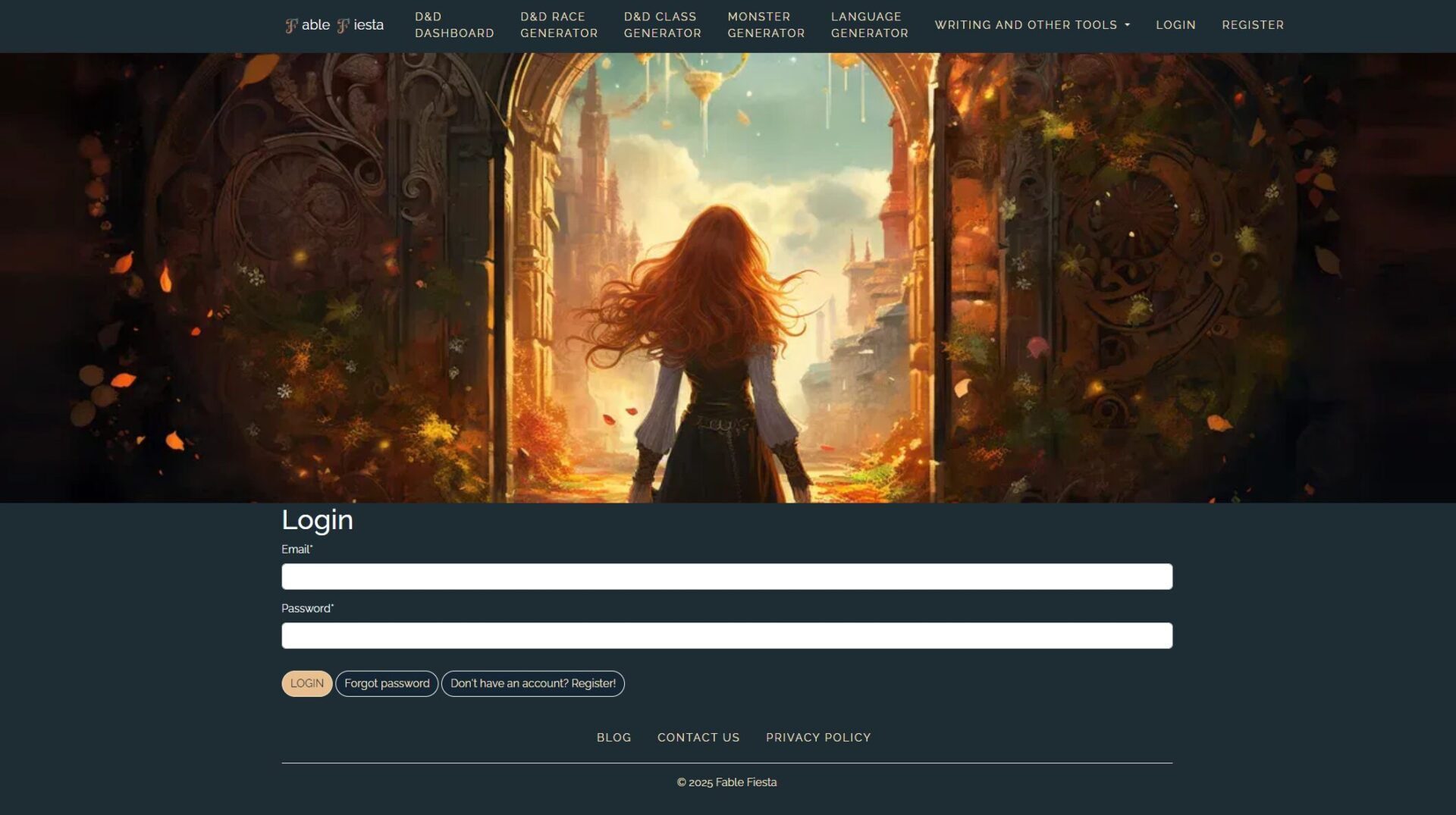The image size is (1456, 815).
Task: Open the D&D Class Generator
Action: tap(662, 25)
